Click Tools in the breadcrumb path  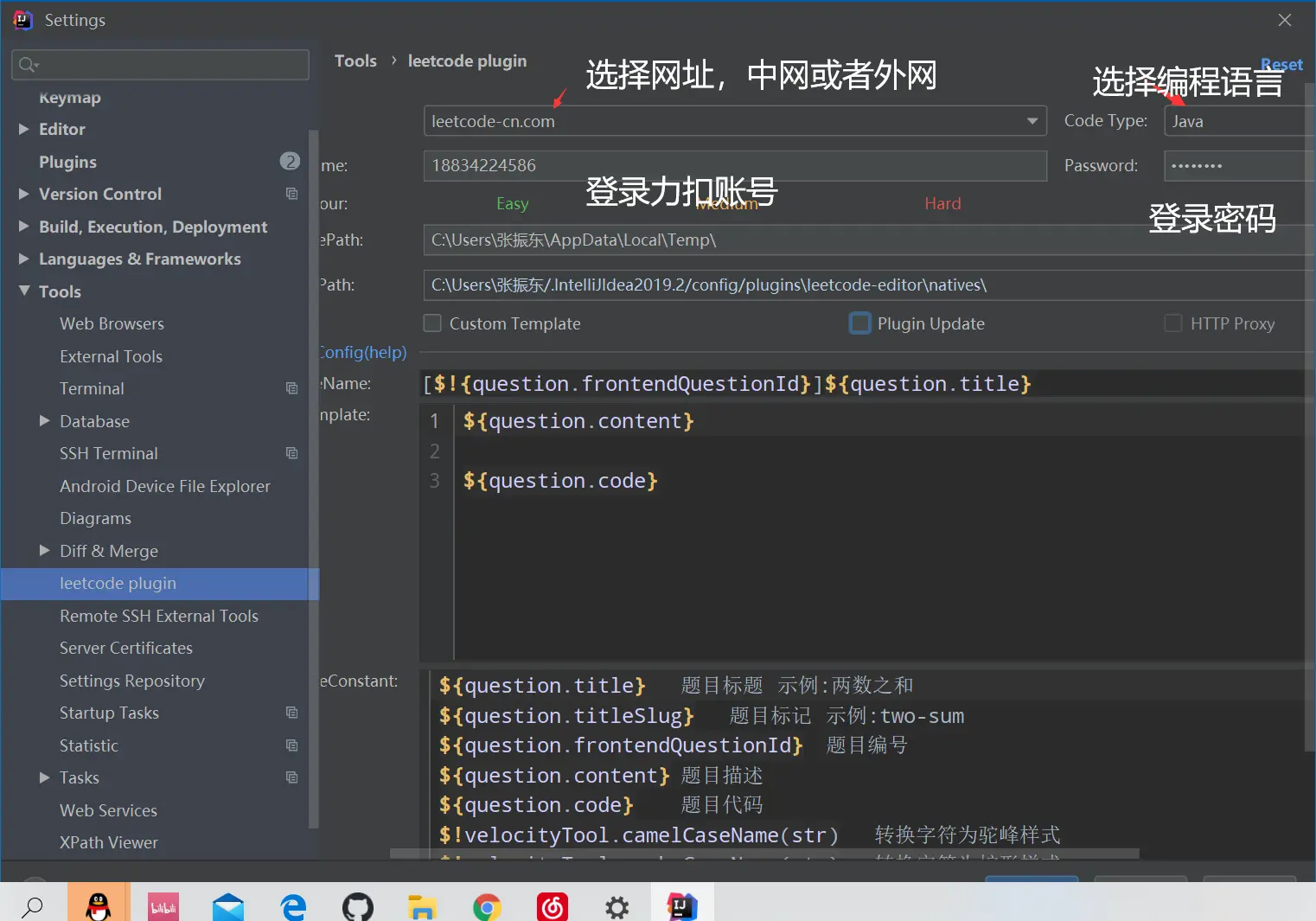coord(355,61)
